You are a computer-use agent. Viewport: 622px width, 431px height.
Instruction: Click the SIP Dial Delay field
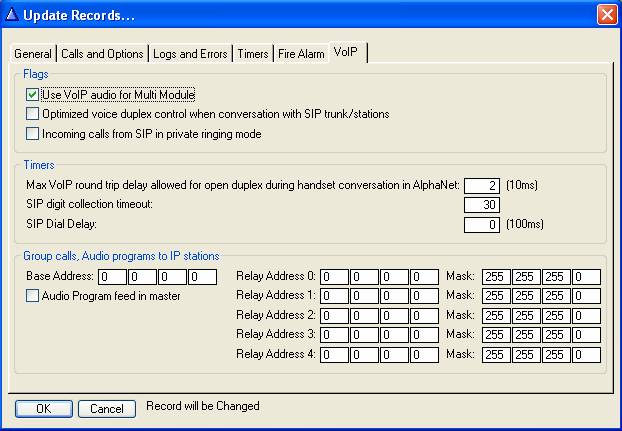point(482,225)
